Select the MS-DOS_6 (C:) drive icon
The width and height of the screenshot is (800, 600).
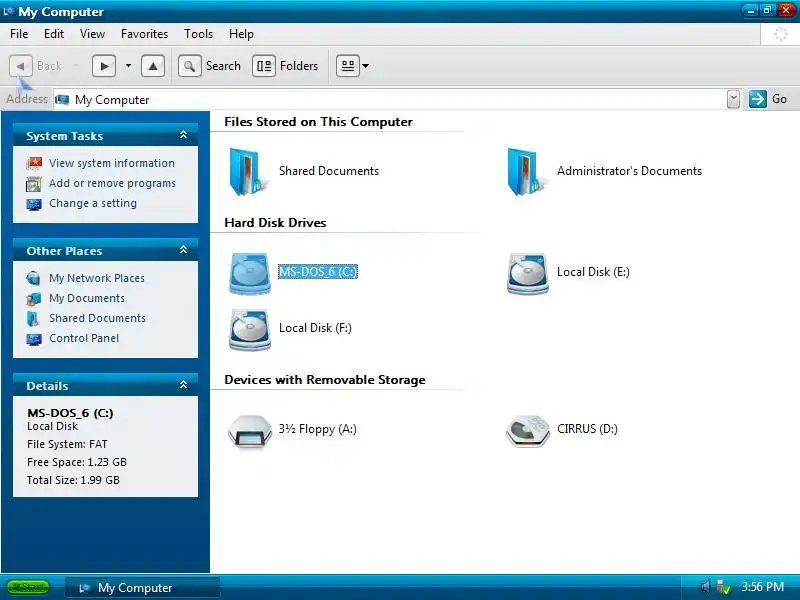coord(249,273)
